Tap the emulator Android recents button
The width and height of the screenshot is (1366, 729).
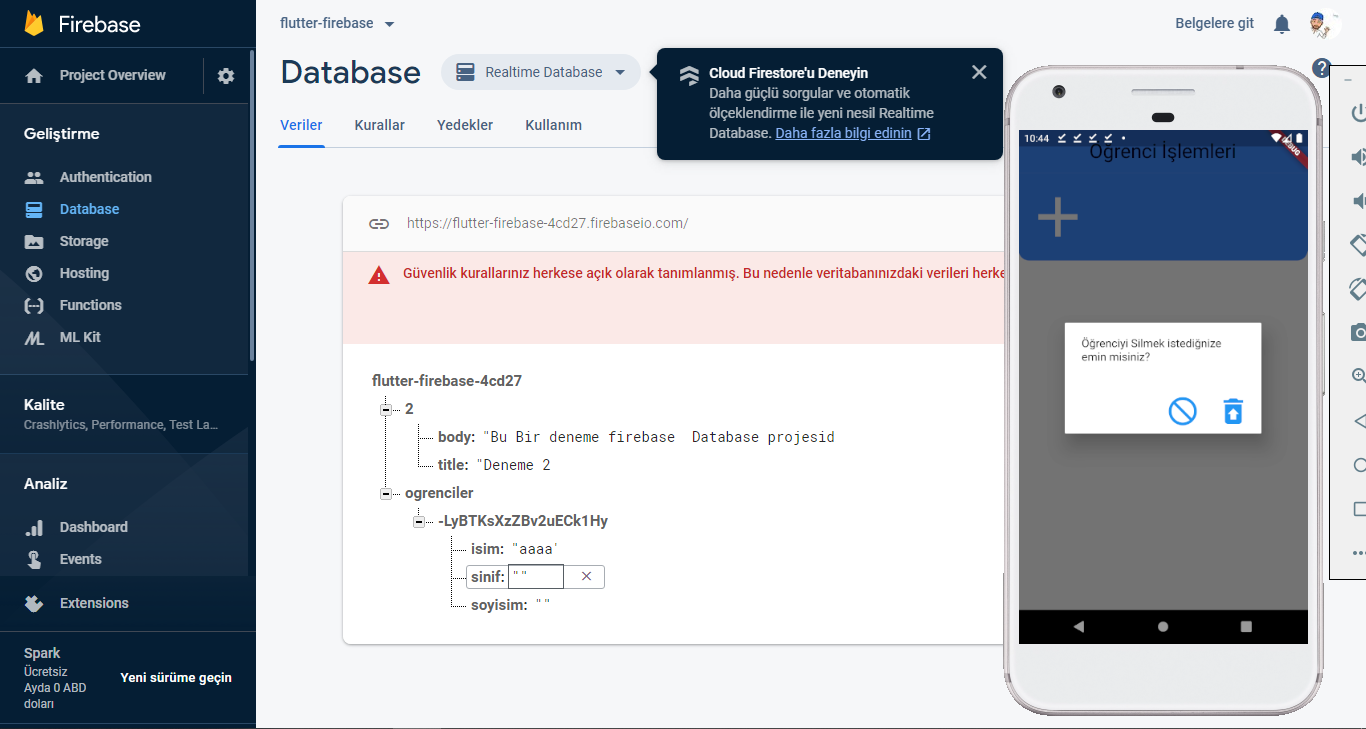[x=1246, y=627]
